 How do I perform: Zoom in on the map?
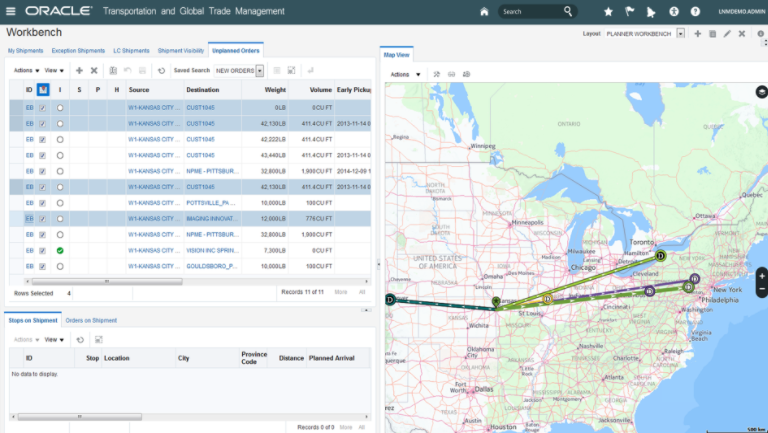(x=762, y=276)
